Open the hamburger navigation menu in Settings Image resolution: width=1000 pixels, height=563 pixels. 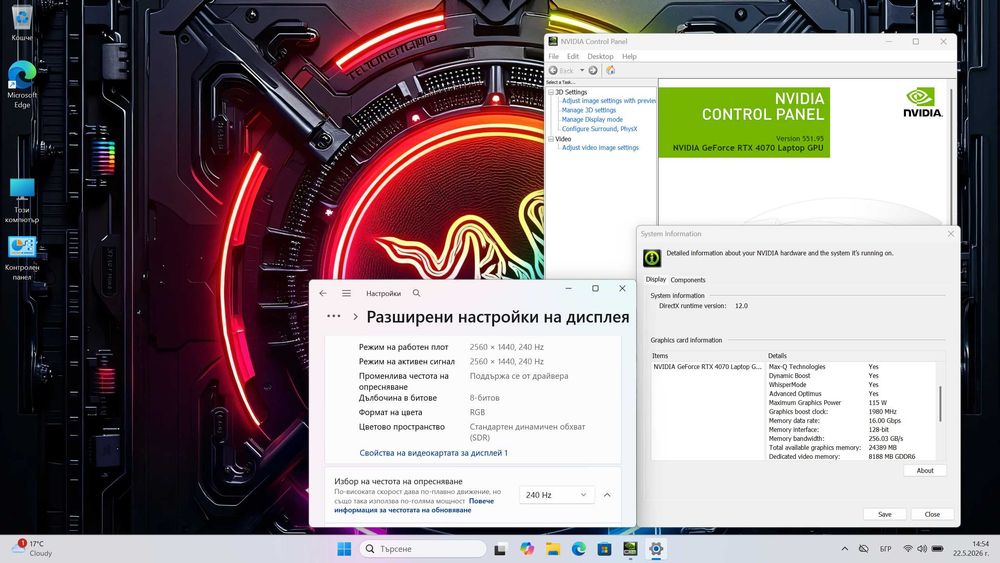(346, 293)
